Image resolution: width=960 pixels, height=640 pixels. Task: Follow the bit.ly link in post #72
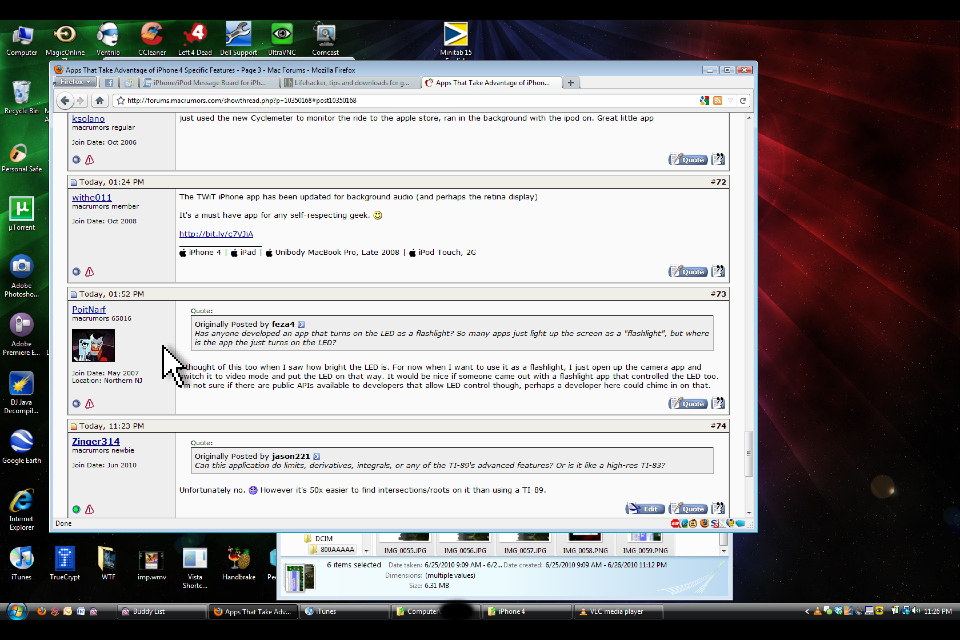point(216,233)
